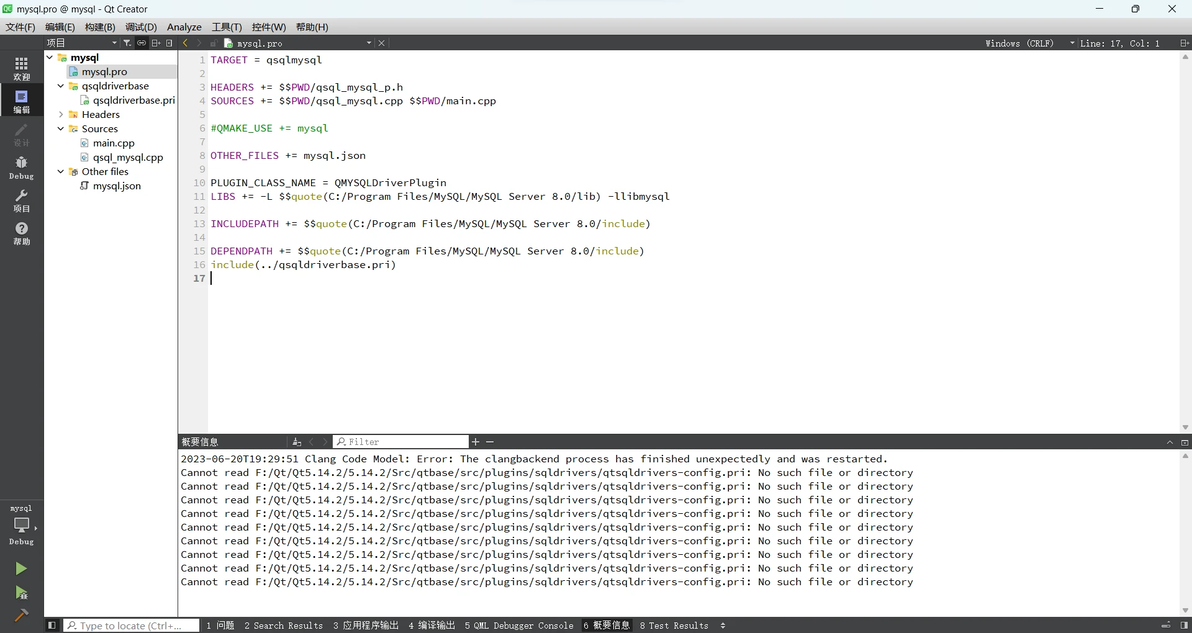This screenshot has height=633, width=1192.
Task: Switch to 3 应用程序输出 tab
Action: [366, 625]
